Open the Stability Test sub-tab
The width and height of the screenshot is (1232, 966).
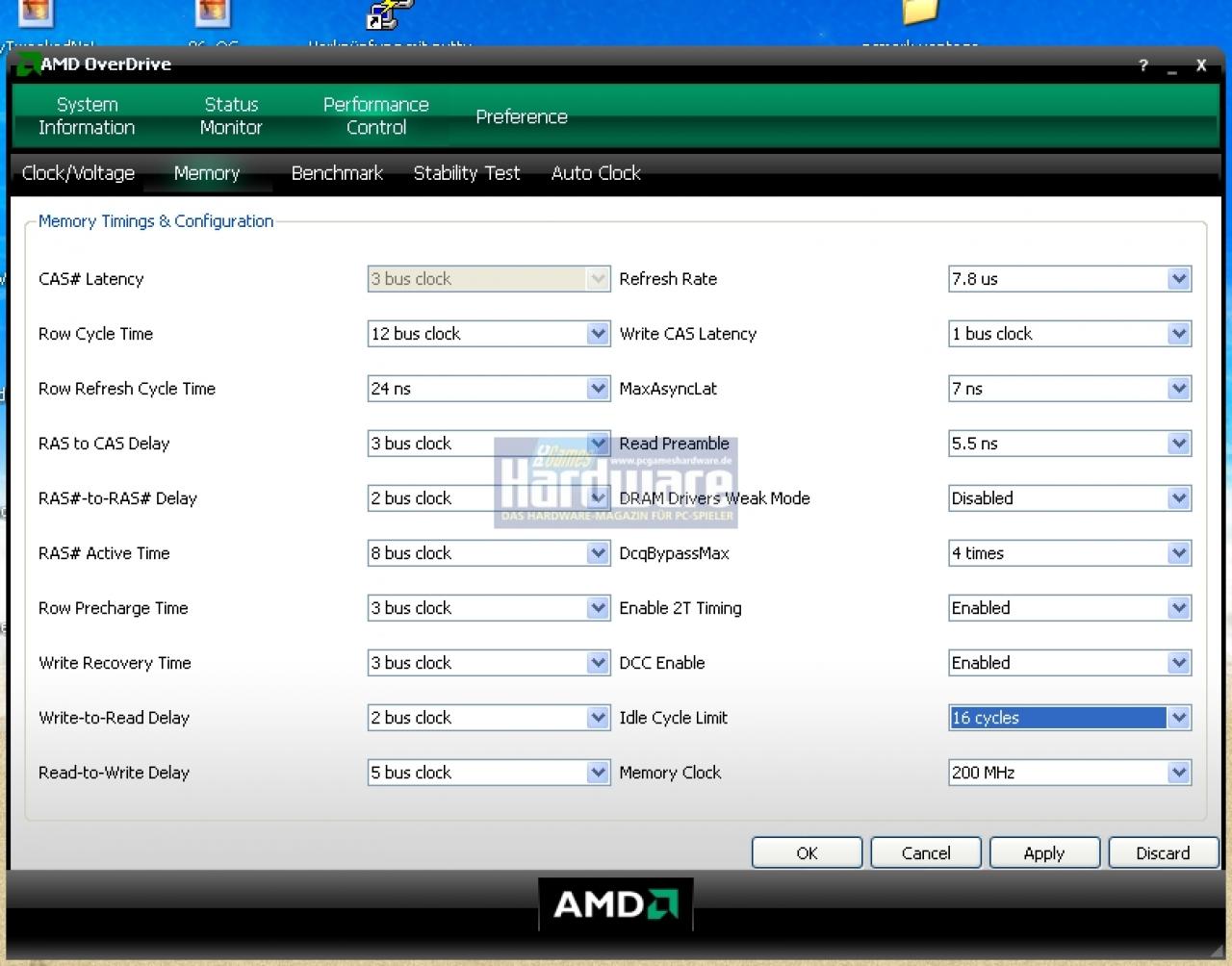(467, 173)
